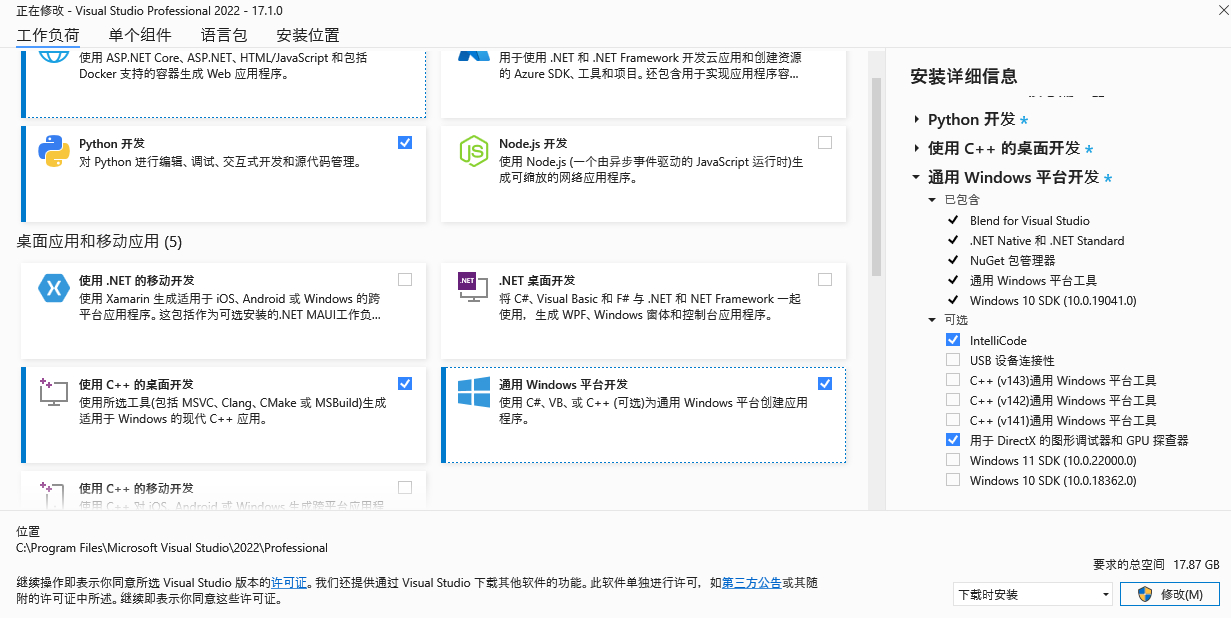Click the 修改(M) button

click(x=1169, y=594)
